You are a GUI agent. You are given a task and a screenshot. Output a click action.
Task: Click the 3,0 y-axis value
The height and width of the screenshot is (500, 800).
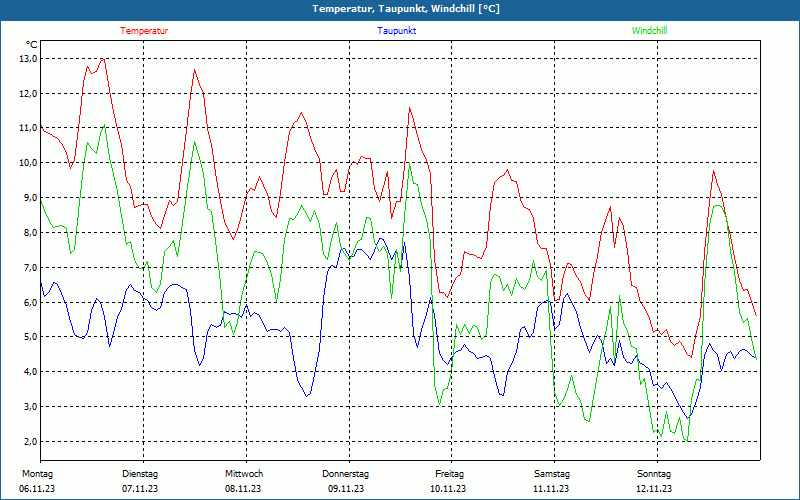click(31, 407)
